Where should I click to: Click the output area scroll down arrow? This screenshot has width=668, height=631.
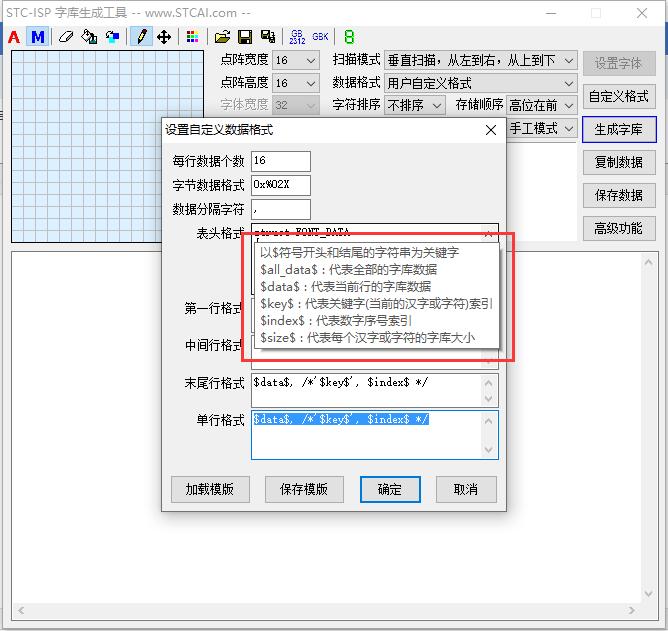click(x=648, y=594)
